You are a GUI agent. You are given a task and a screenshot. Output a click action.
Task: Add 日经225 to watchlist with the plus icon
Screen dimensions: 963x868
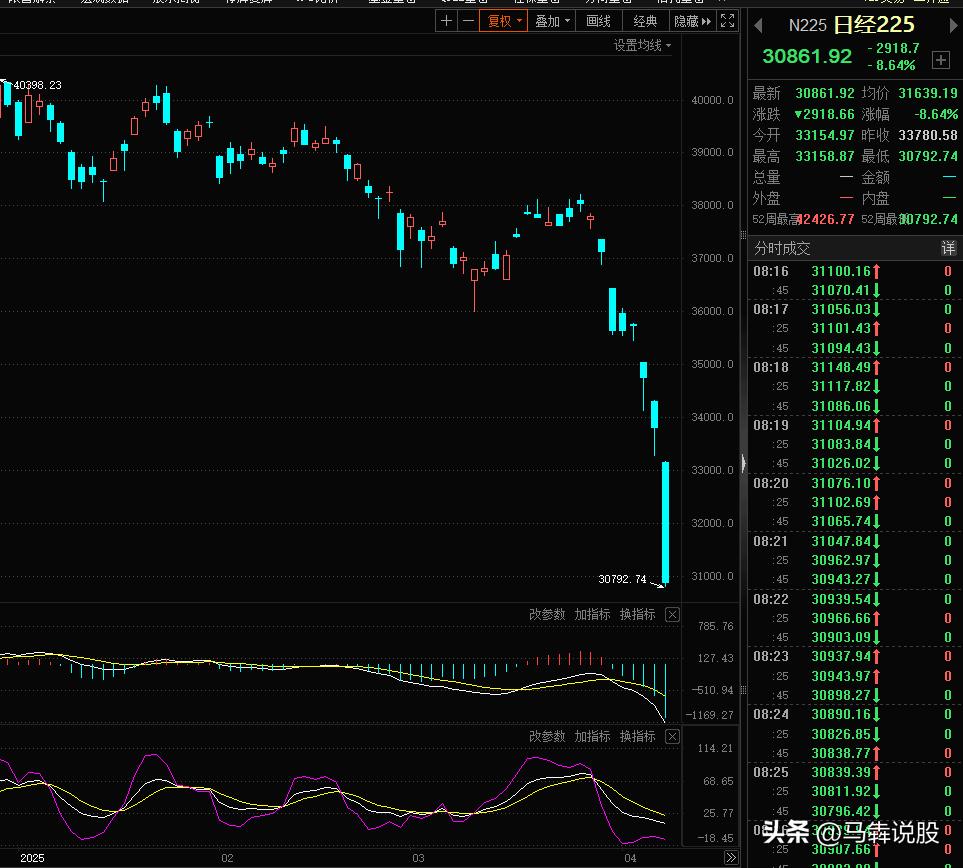coord(940,60)
